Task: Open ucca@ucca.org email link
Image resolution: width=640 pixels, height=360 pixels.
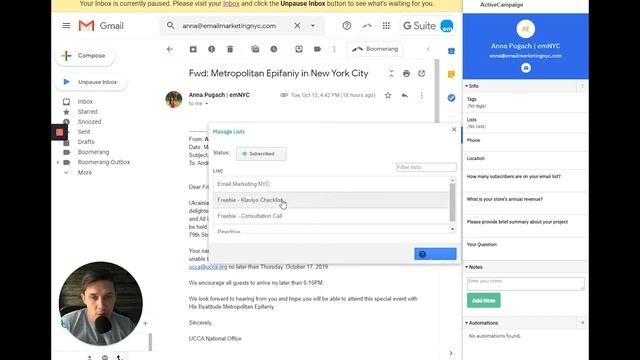Action: click(x=208, y=267)
